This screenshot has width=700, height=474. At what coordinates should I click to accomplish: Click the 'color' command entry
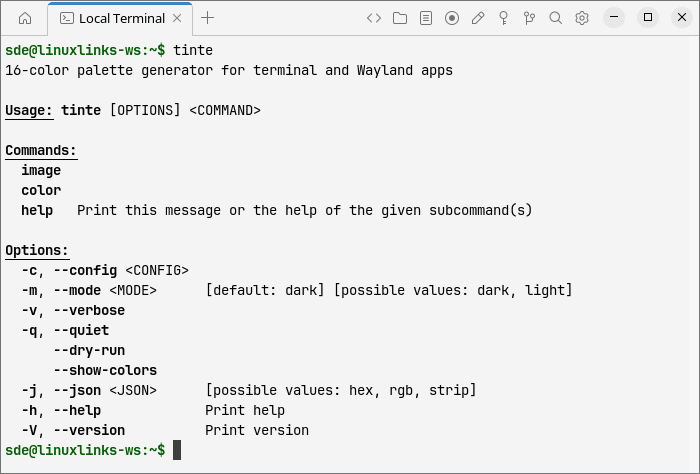coord(41,191)
